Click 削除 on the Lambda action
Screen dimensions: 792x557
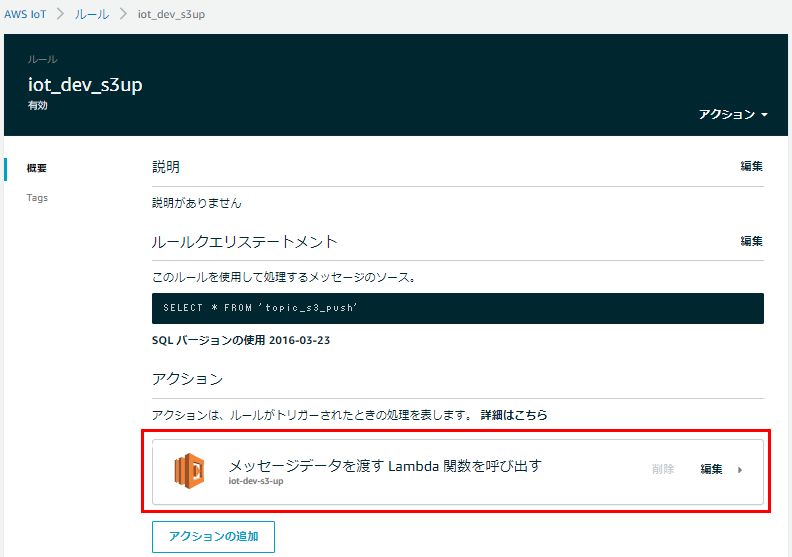pyautogui.click(x=663, y=469)
